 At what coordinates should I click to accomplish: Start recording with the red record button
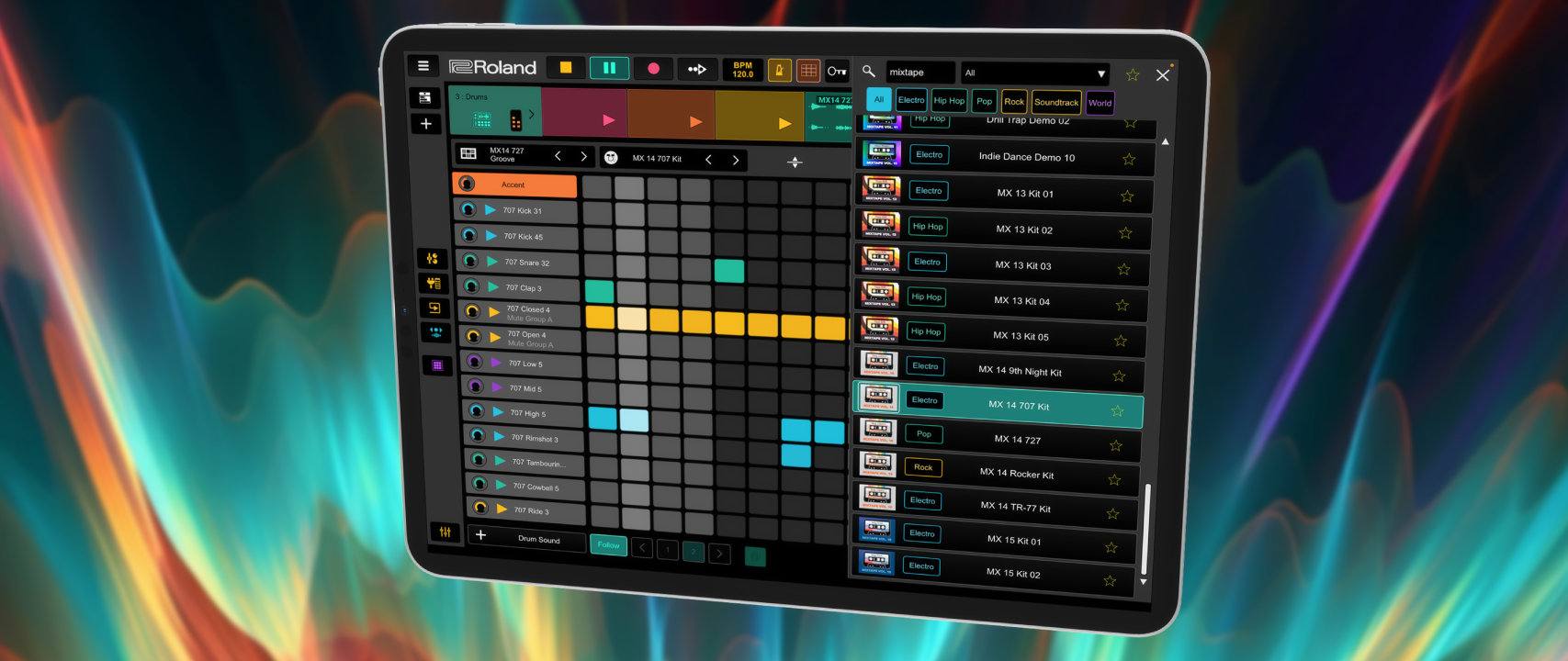pyautogui.click(x=653, y=69)
